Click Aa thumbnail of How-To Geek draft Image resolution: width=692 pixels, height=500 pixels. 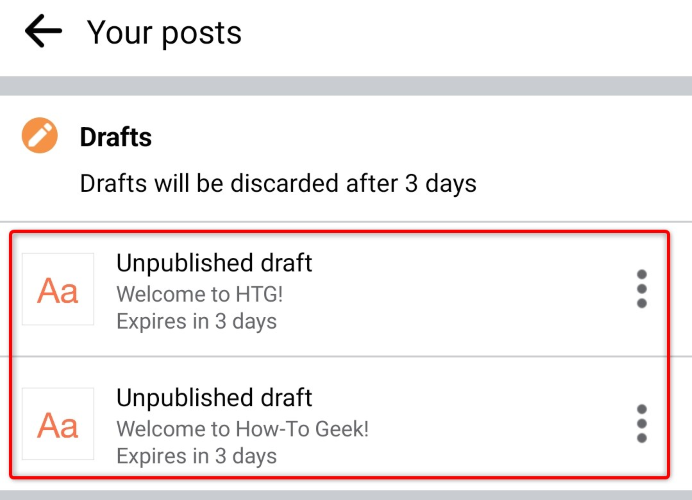coord(58,424)
